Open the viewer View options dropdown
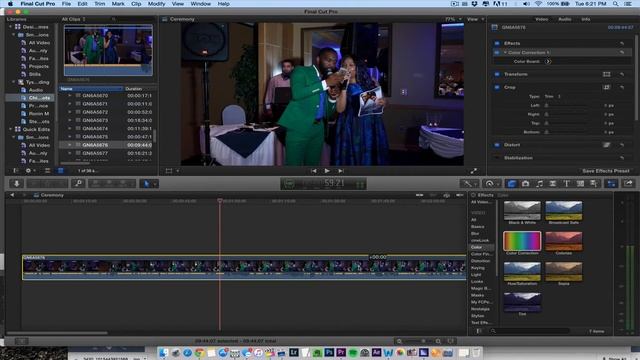 tap(475, 19)
